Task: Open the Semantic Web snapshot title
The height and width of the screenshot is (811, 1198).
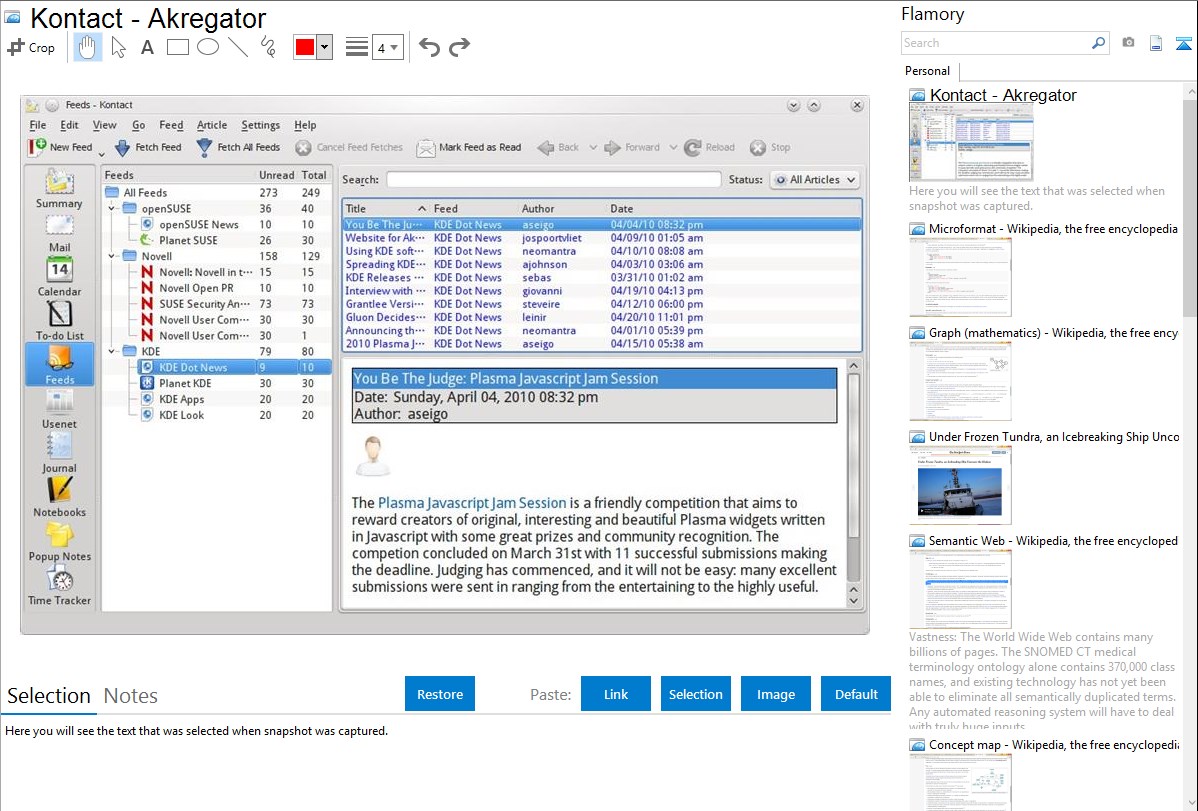Action: pyautogui.click(x=1053, y=541)
